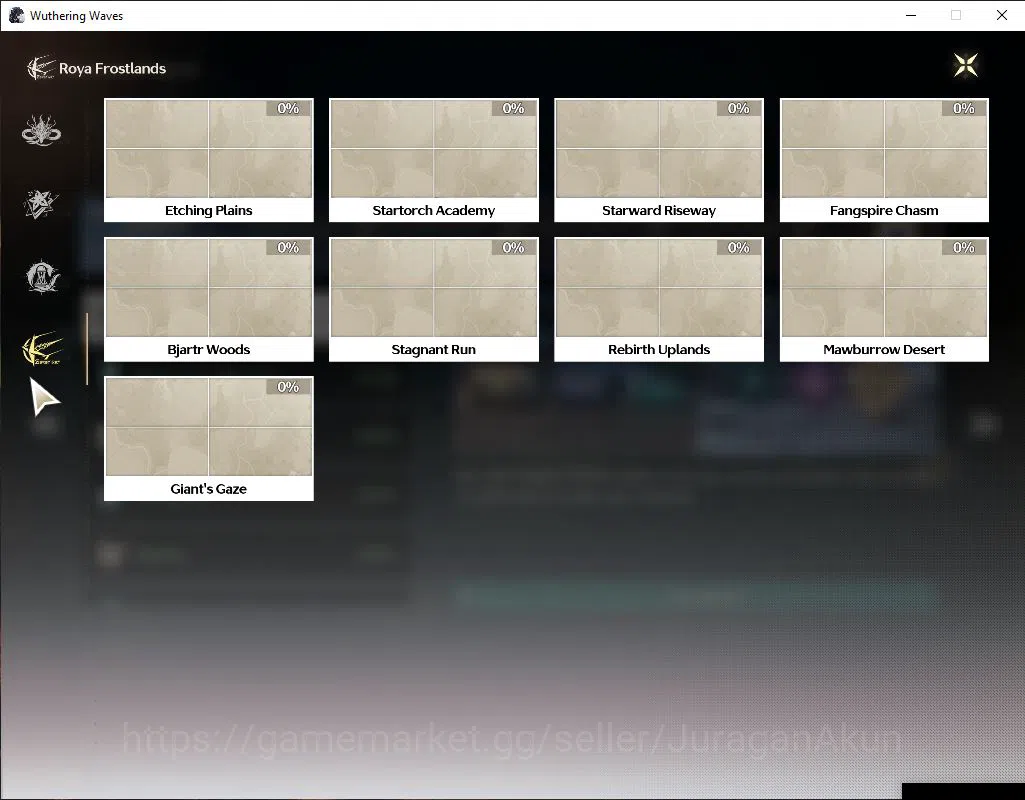Click the Mawburrow Desert 0% progress badge

(964, 248)
